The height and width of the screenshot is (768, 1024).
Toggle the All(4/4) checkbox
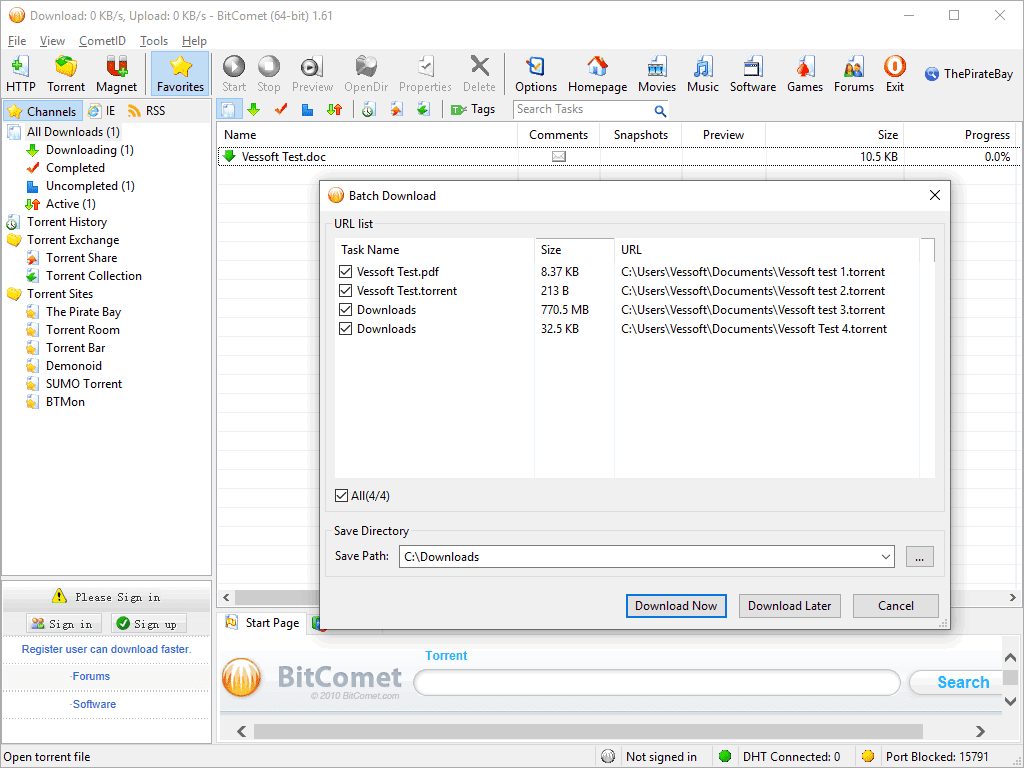coord(342,496)
